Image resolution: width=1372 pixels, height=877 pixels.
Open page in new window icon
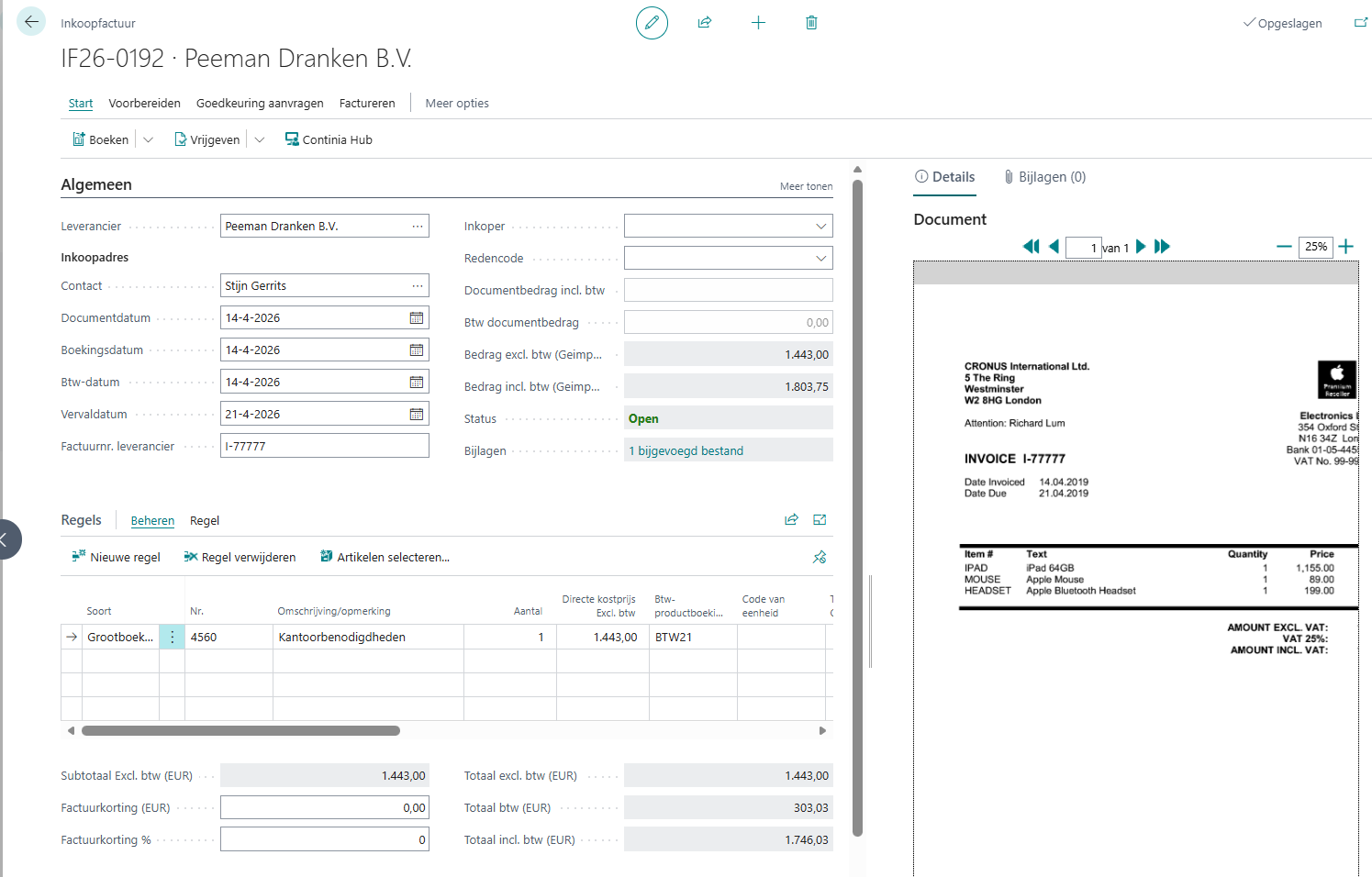point(1360,23)
